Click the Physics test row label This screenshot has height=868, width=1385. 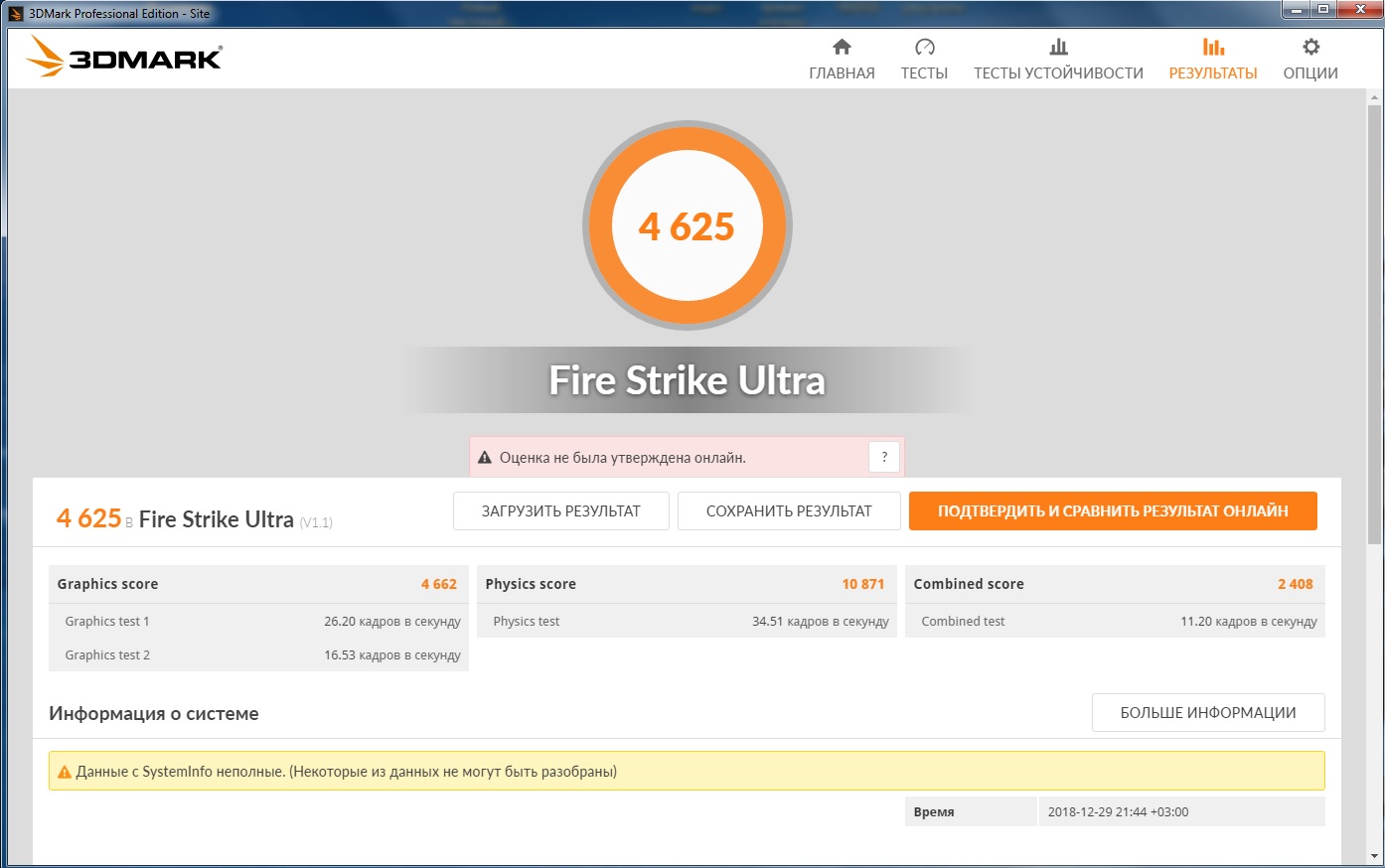pyautogui.click(x=527, y=622)
